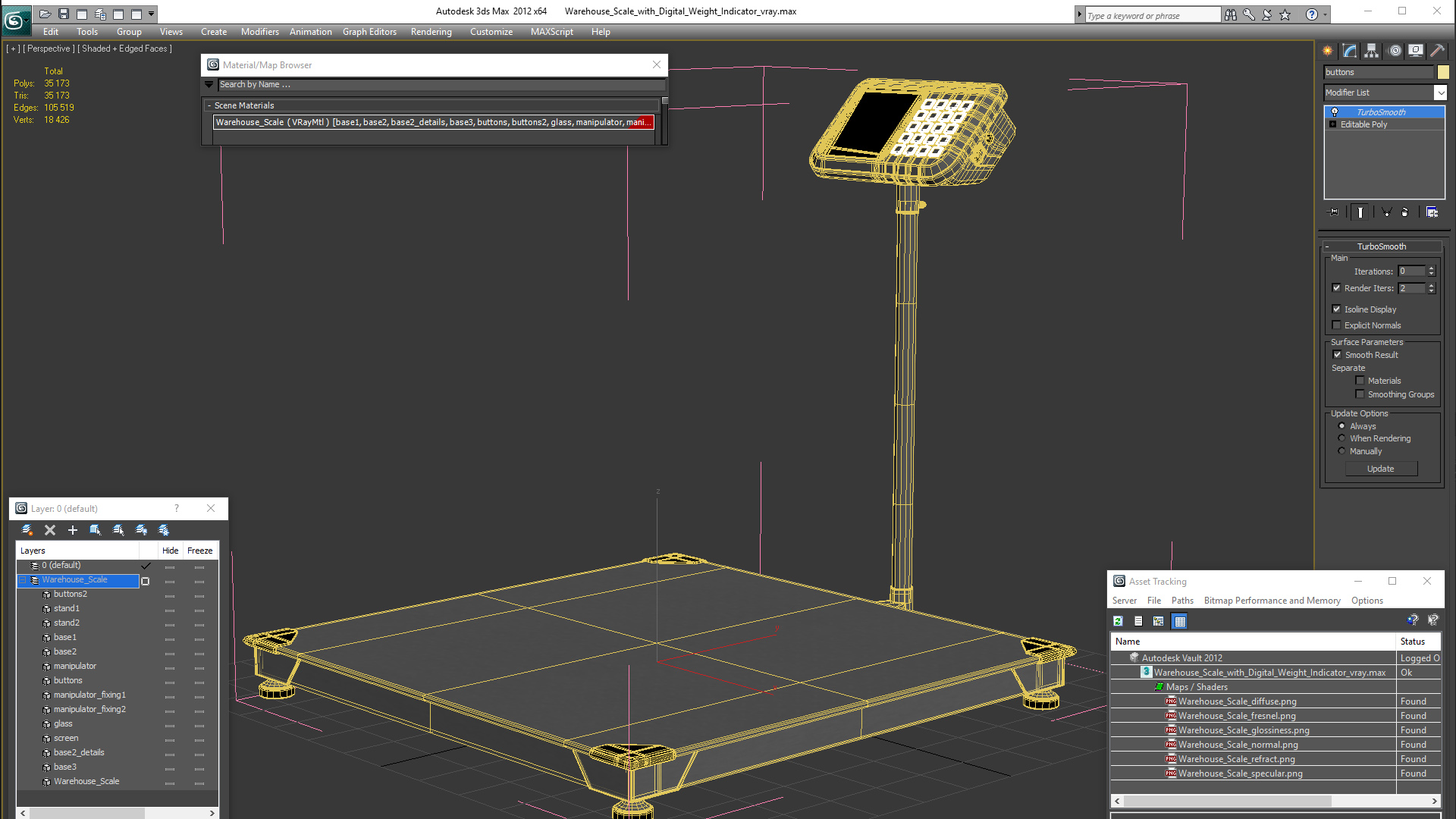1456x819 pixels.
Task: Select Manually update option
Action: pos(1341,451)
